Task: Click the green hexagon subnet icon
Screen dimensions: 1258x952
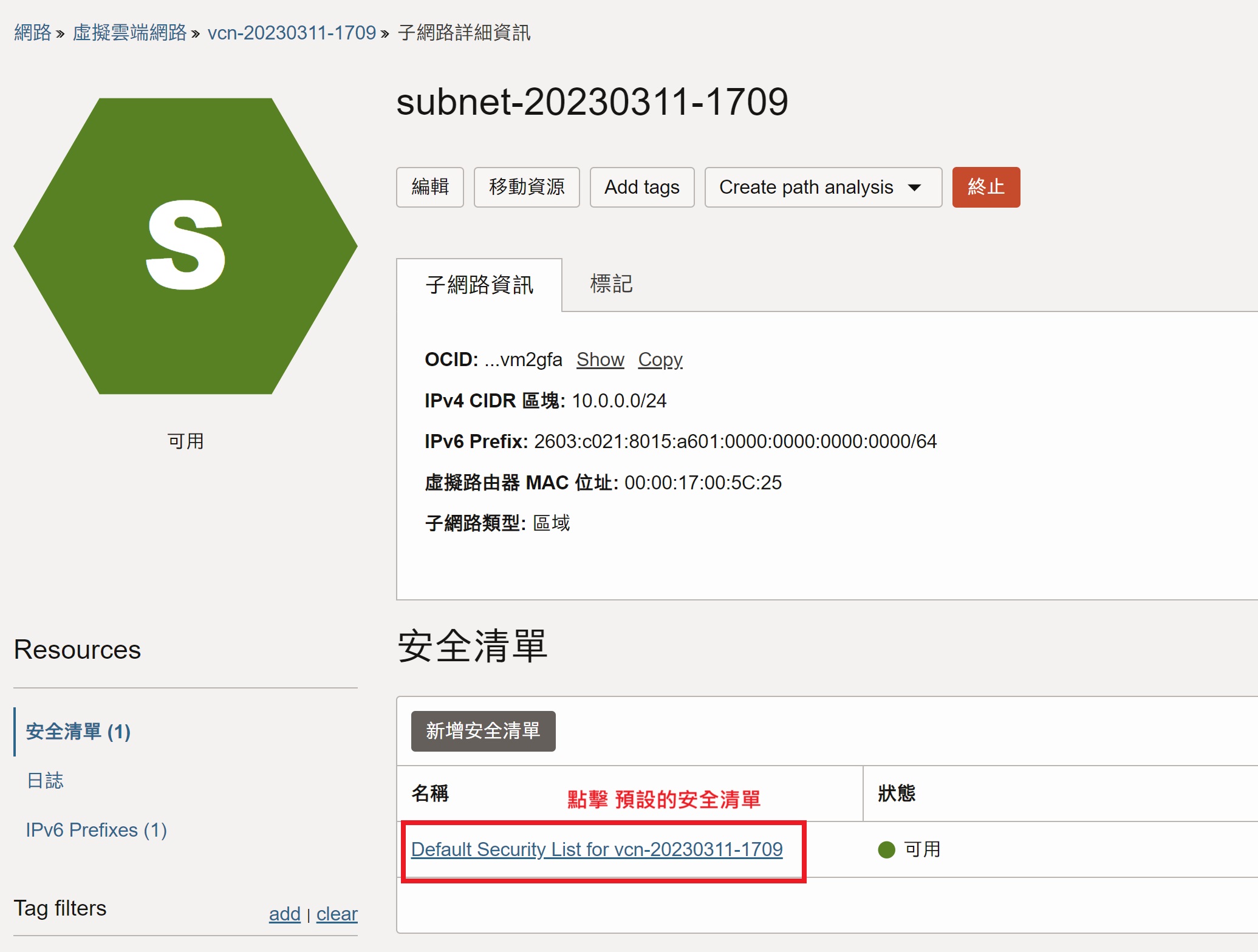Action: click(x=185, y=246)
